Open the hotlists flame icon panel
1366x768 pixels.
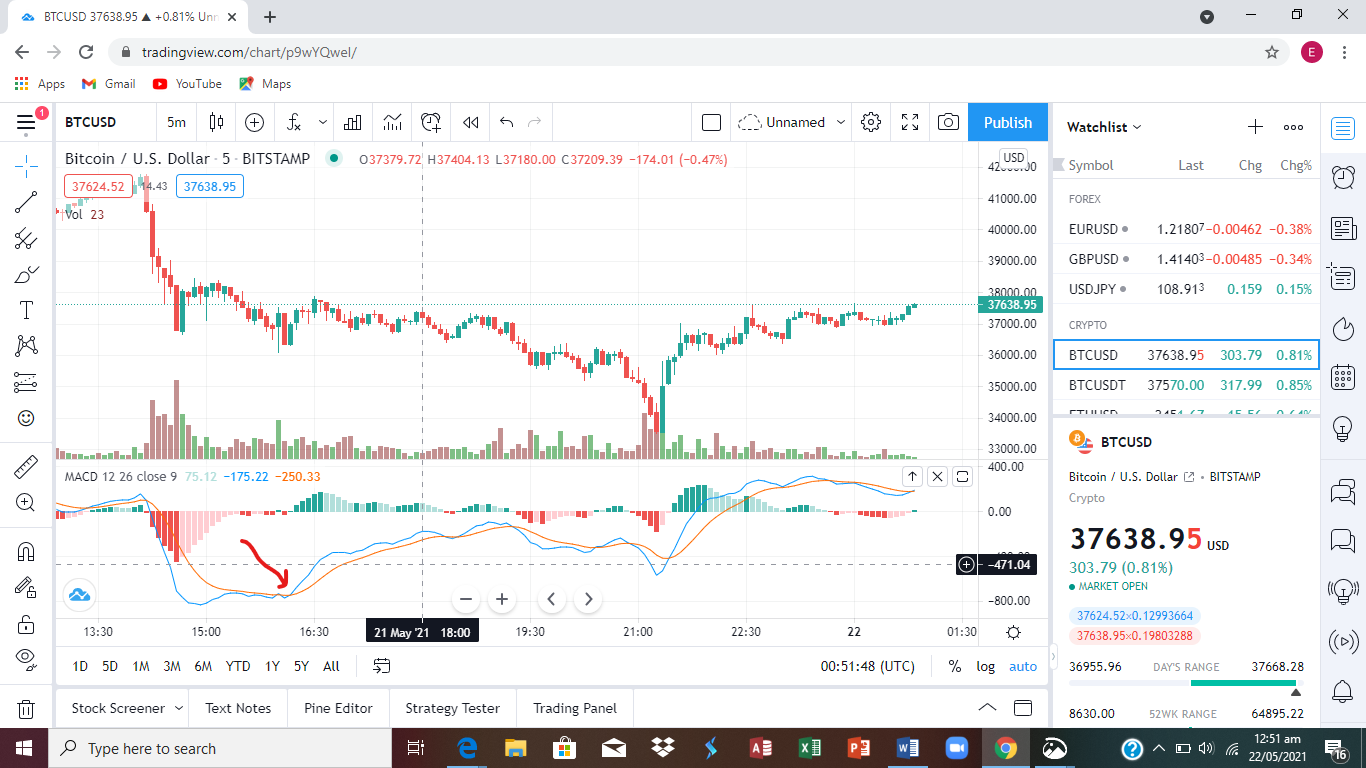coord(1343,328)
